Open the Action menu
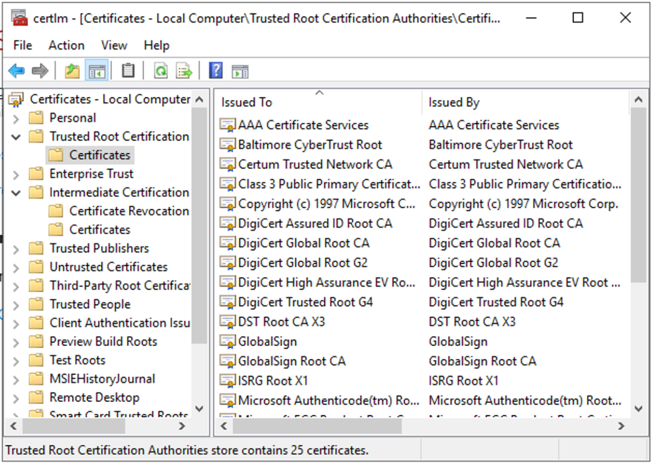Image resolution: width=654 pixels, height=466 pixels. (x=66, y=45)
